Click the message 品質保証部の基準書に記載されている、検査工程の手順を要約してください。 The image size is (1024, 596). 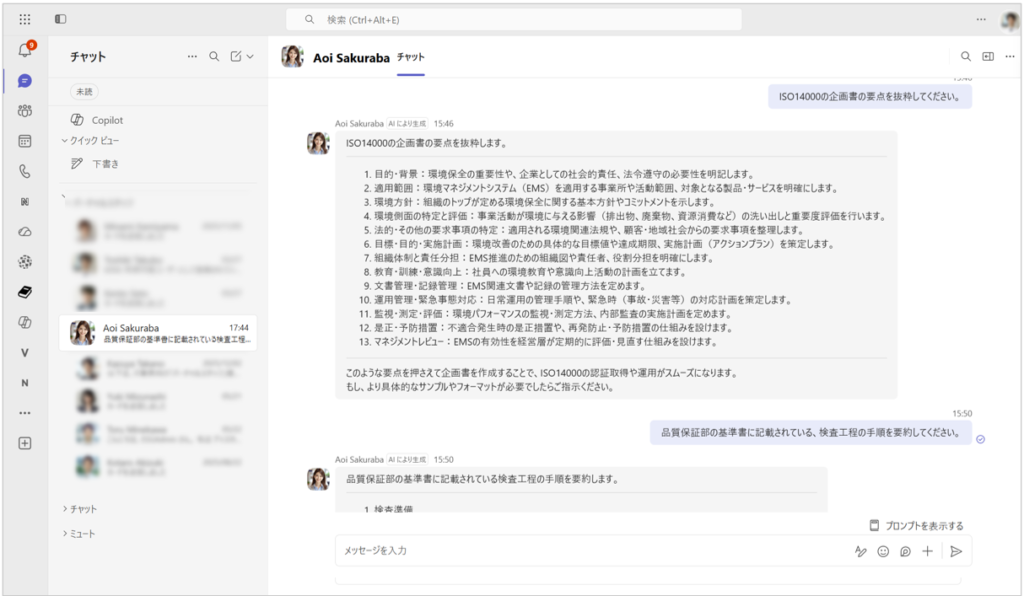click(x=810, y=432)
